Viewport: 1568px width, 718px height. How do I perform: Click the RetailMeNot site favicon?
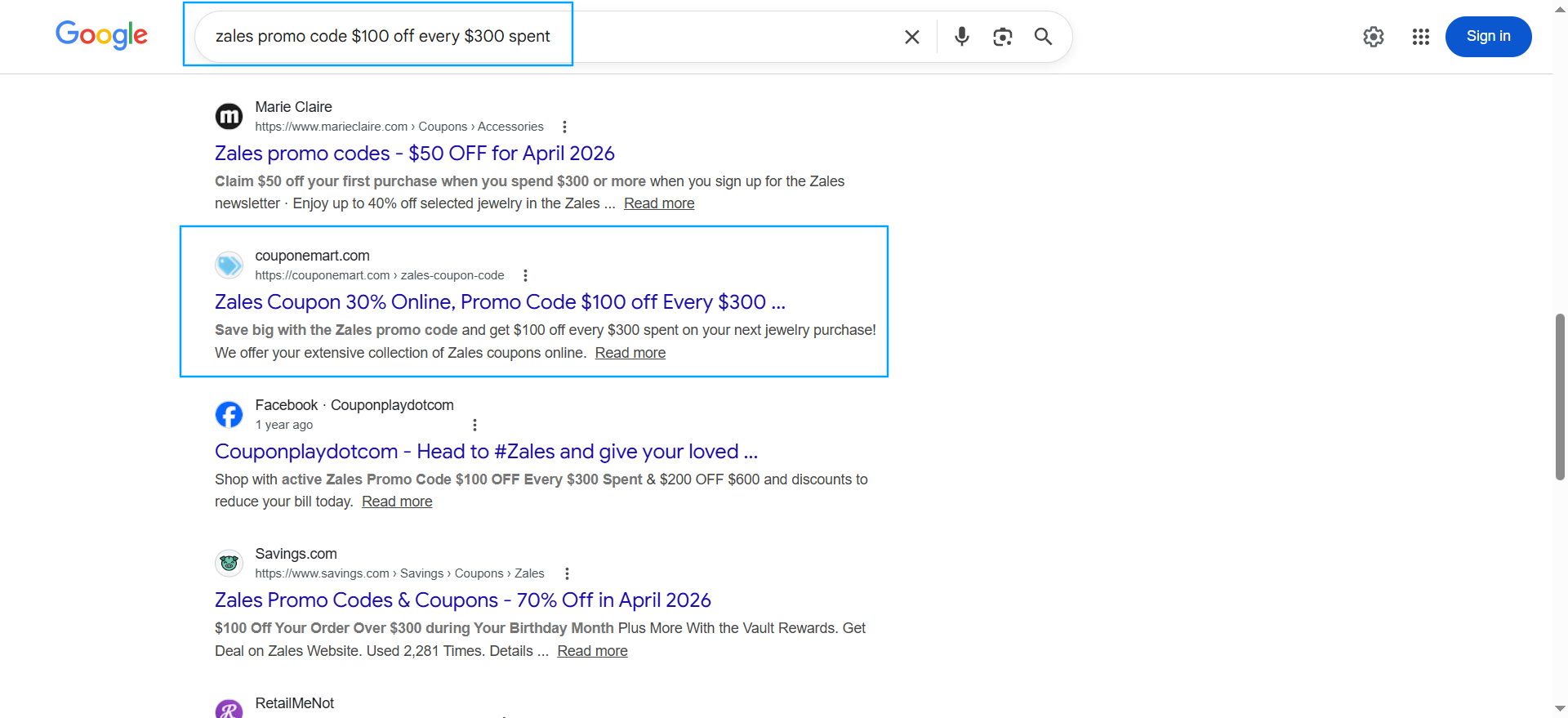(229, 709)
